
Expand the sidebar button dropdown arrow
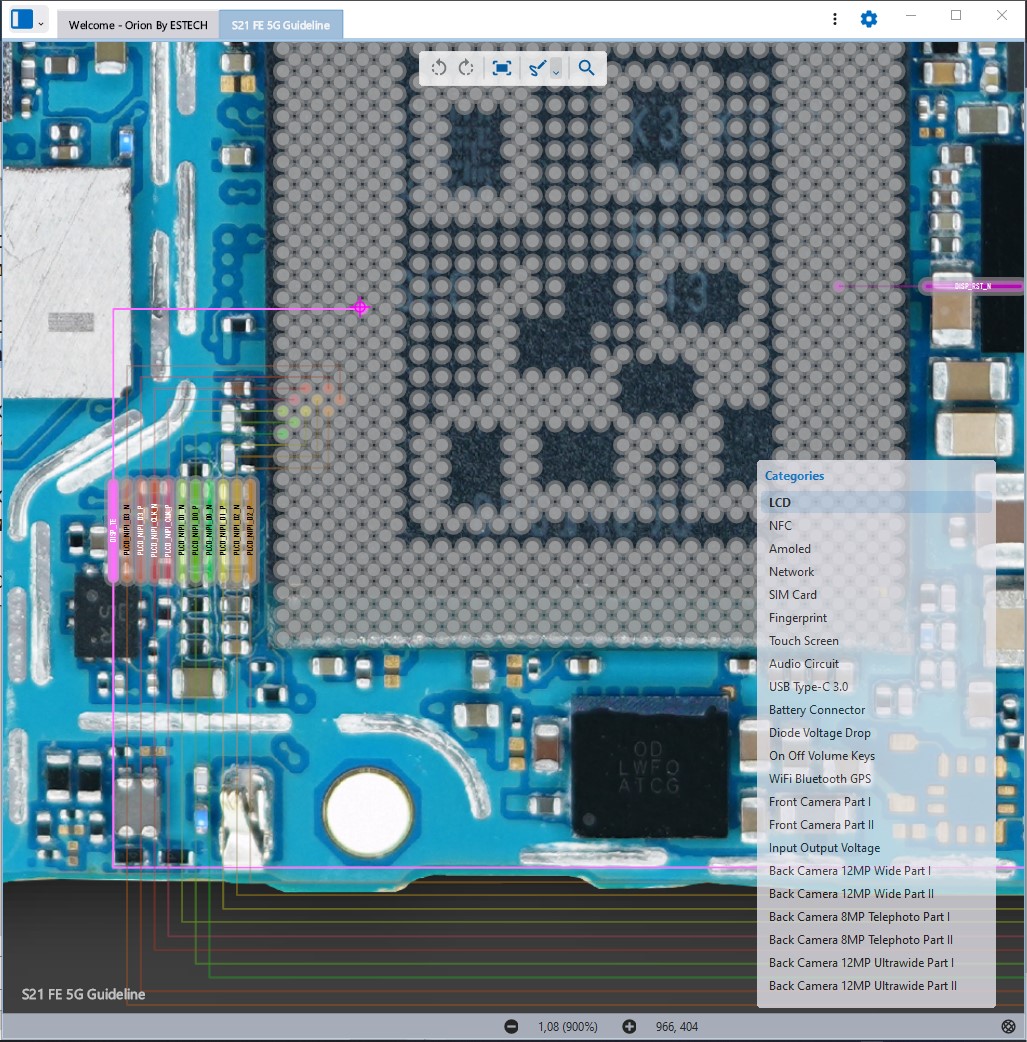pos(41,21)
